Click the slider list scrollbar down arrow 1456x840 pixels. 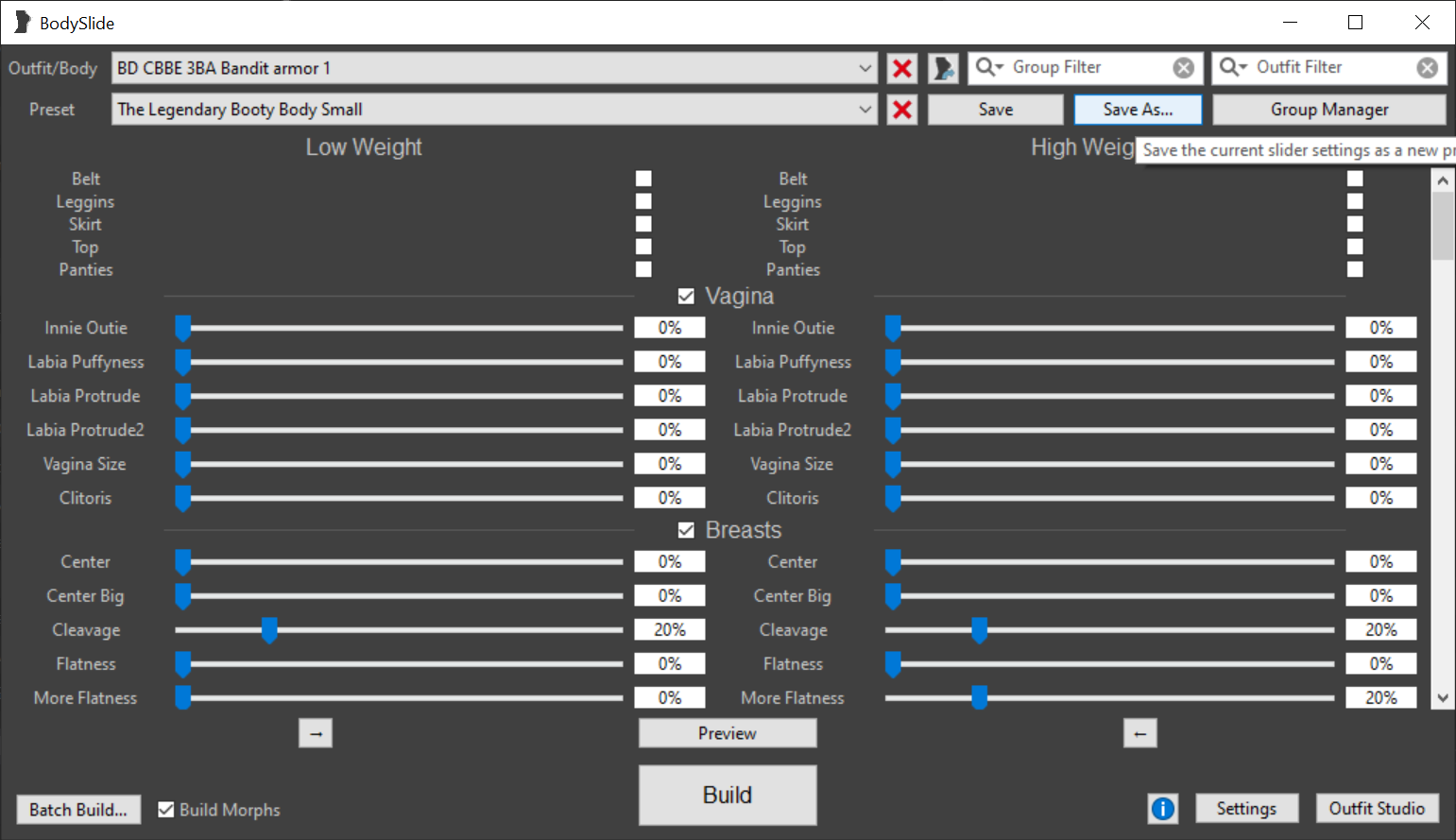pyautogui.click(x=1443, y=698)
